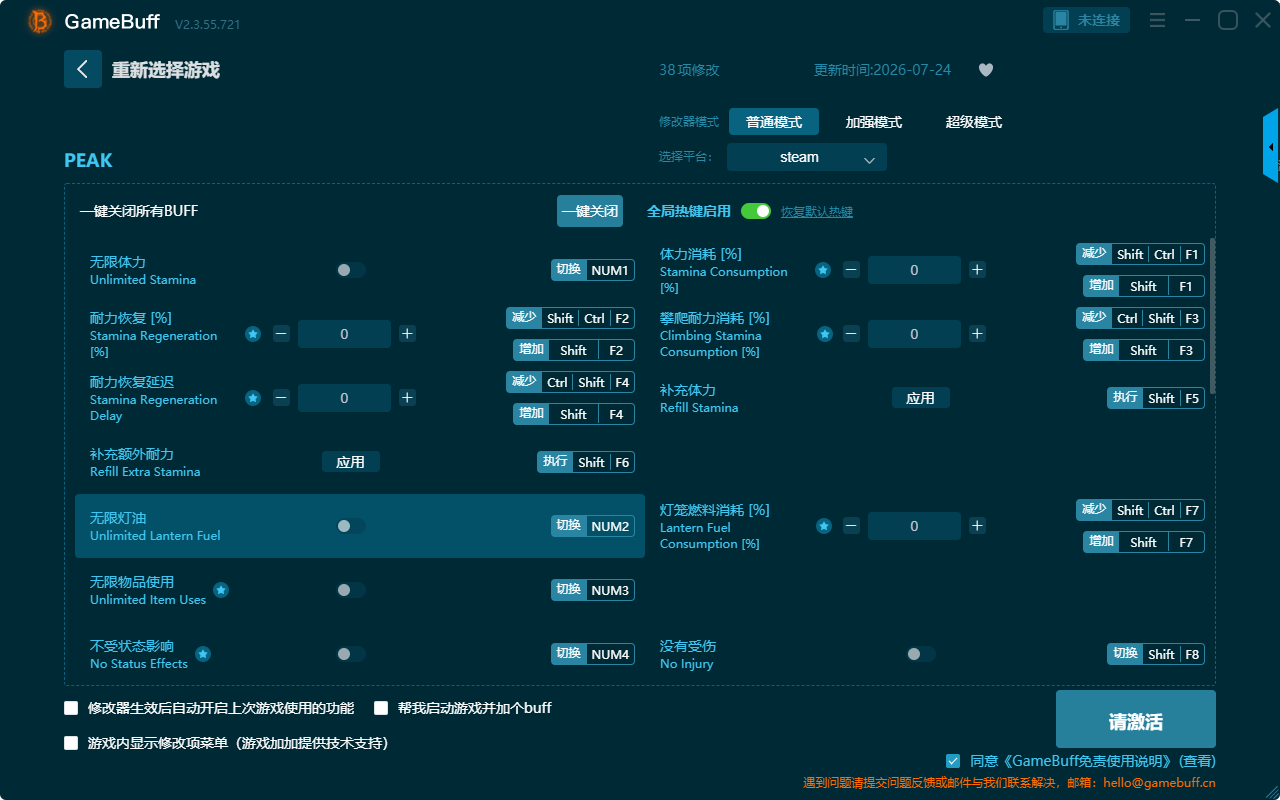1280x800 pixels.
Task: Click the 重新选择游戏 title text
Action: (165, 70)
